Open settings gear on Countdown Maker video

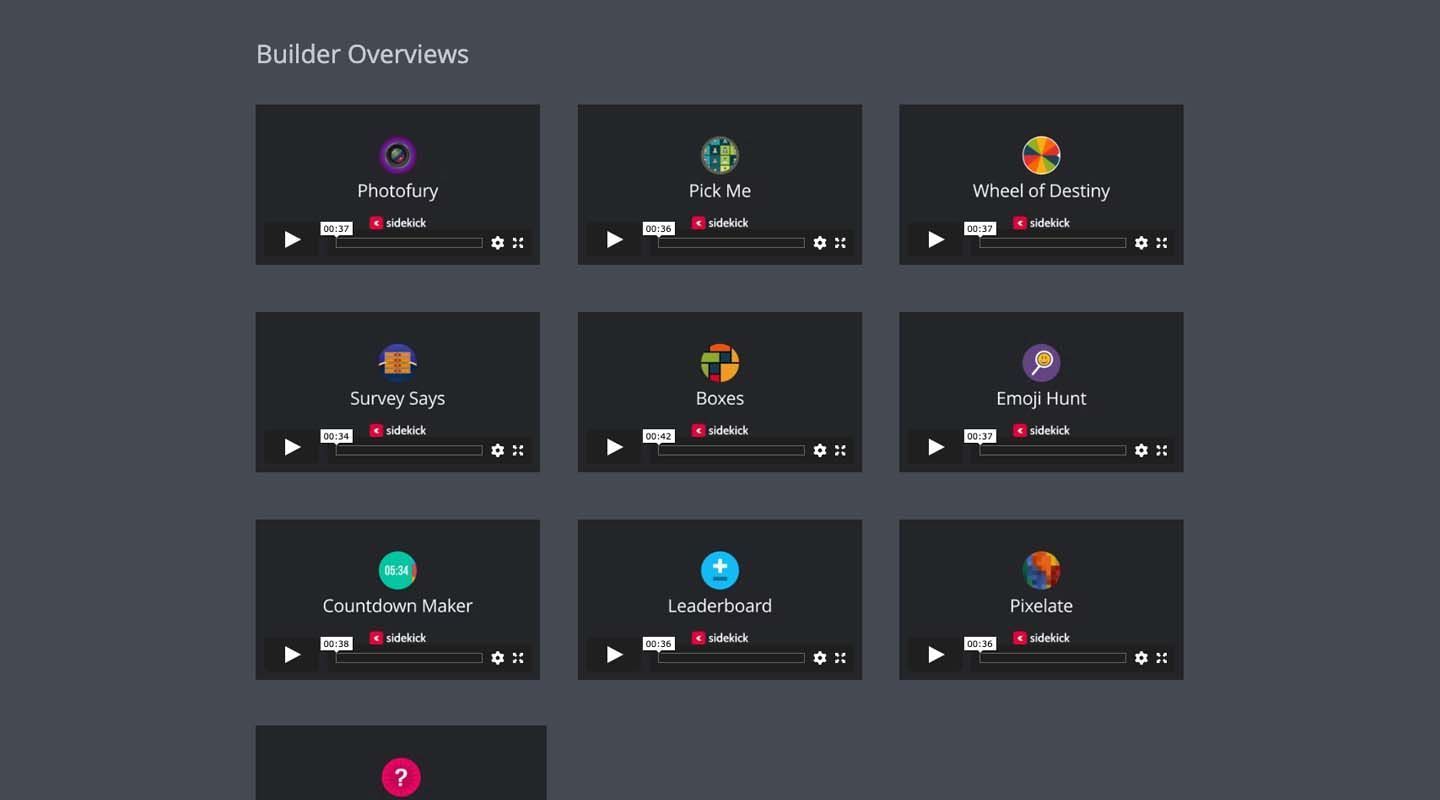498,658
